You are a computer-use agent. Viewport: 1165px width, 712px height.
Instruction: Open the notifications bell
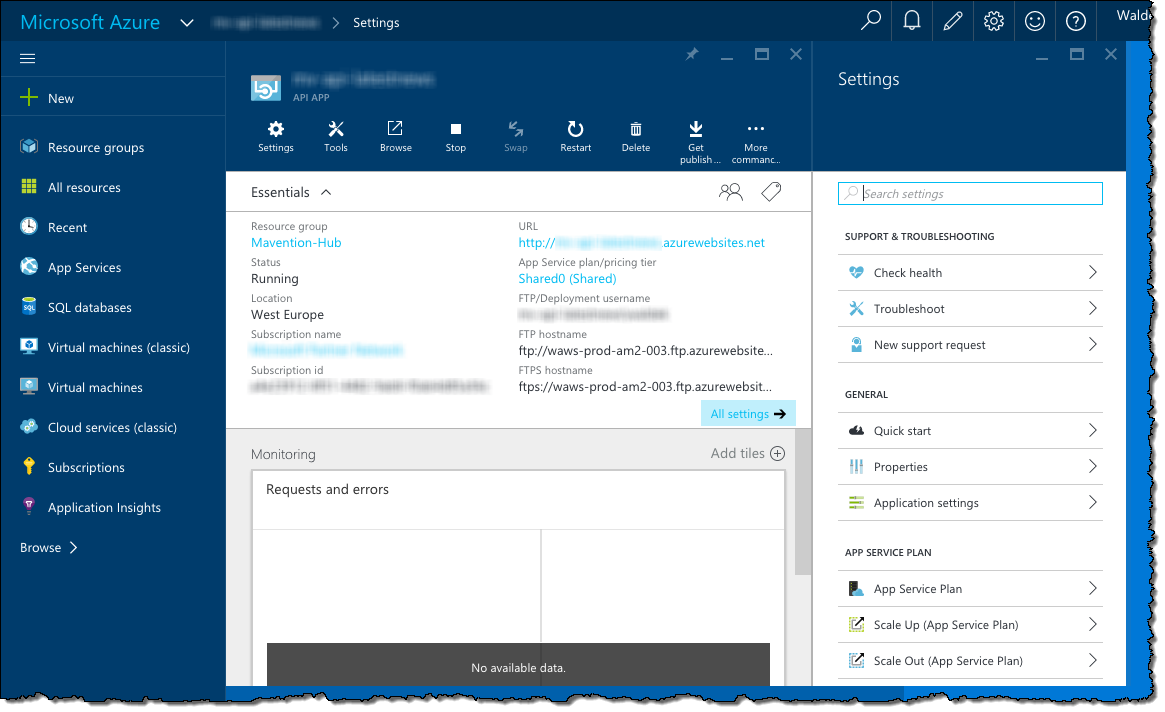tap(912, 21)
